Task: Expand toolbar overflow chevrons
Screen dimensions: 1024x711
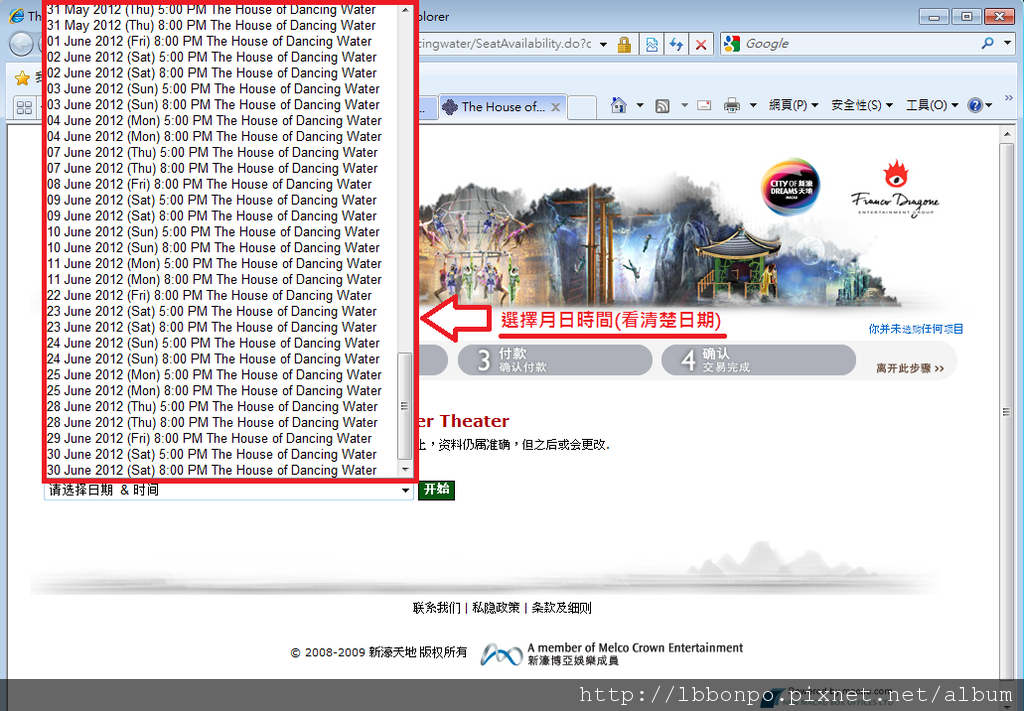Action: (1008, 98)
